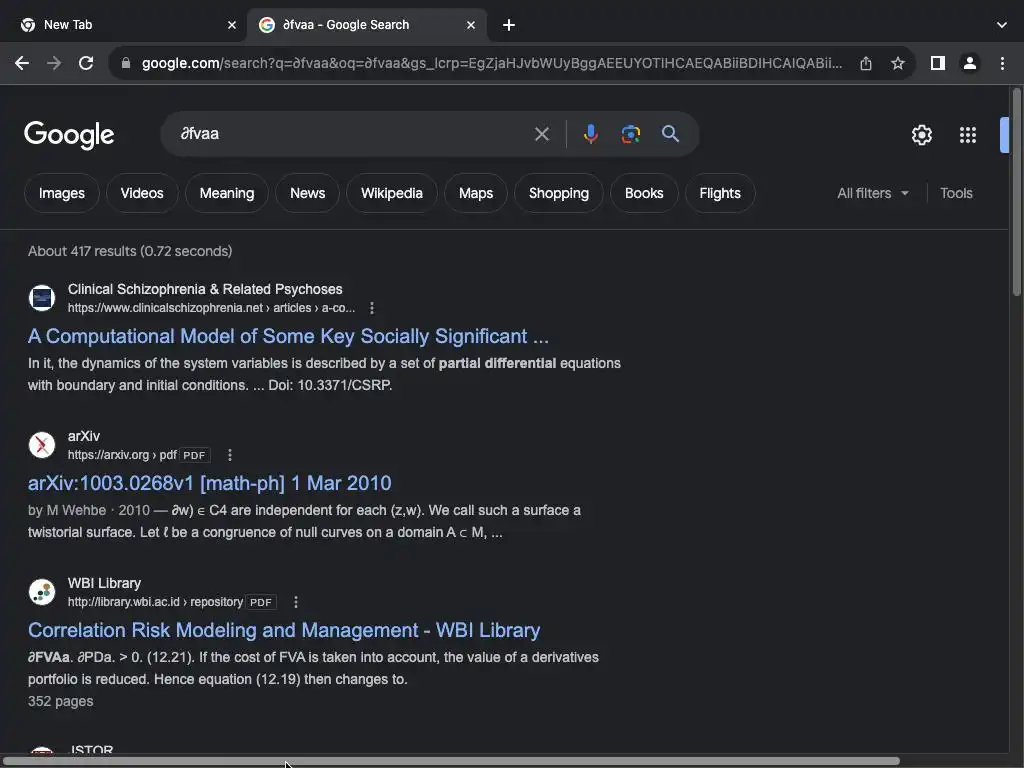Click the arxiv.org pdf URL breadcrumb
The image size is (1024, 768).
point(122,455)
